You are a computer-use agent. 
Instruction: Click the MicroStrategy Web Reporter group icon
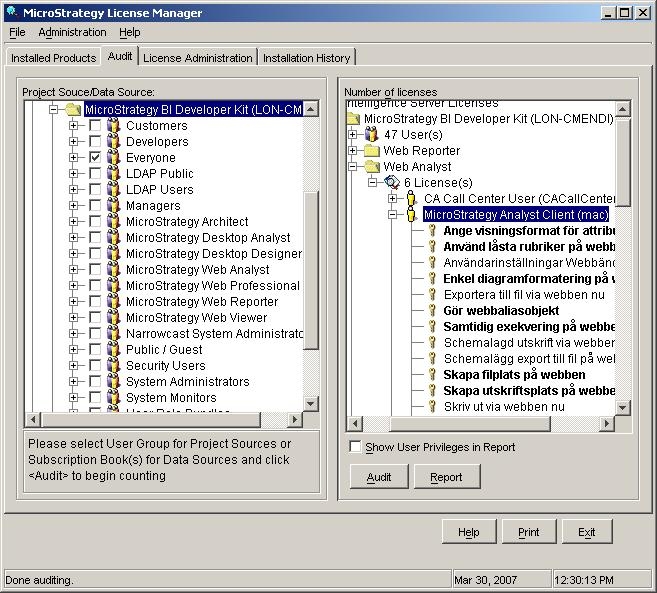click(113, 301)
